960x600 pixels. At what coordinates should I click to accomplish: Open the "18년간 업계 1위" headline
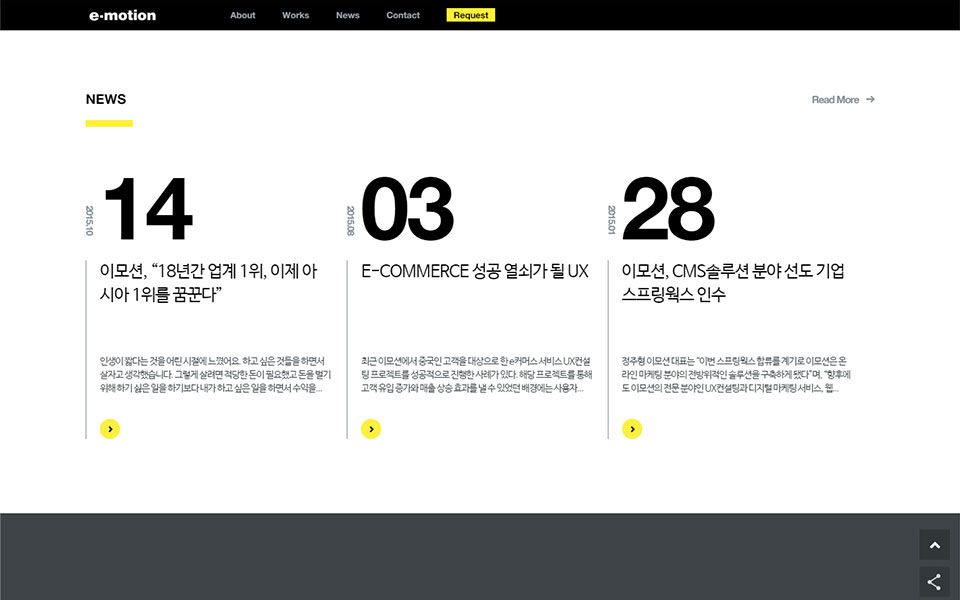point(208,283)
